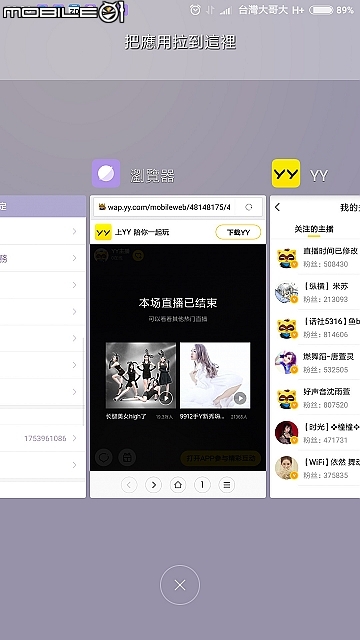The width and height of the screenshot is (360, 640).
Task: Tap fan count 814606
Action: (x=325, y=334)
